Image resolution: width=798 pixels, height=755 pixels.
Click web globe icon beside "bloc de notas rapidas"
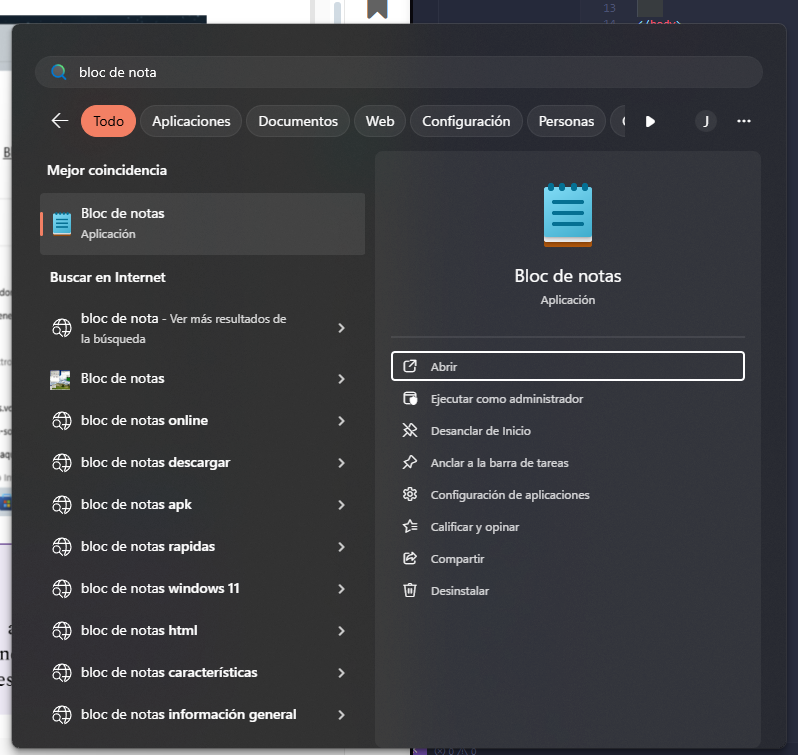[62, 546]
